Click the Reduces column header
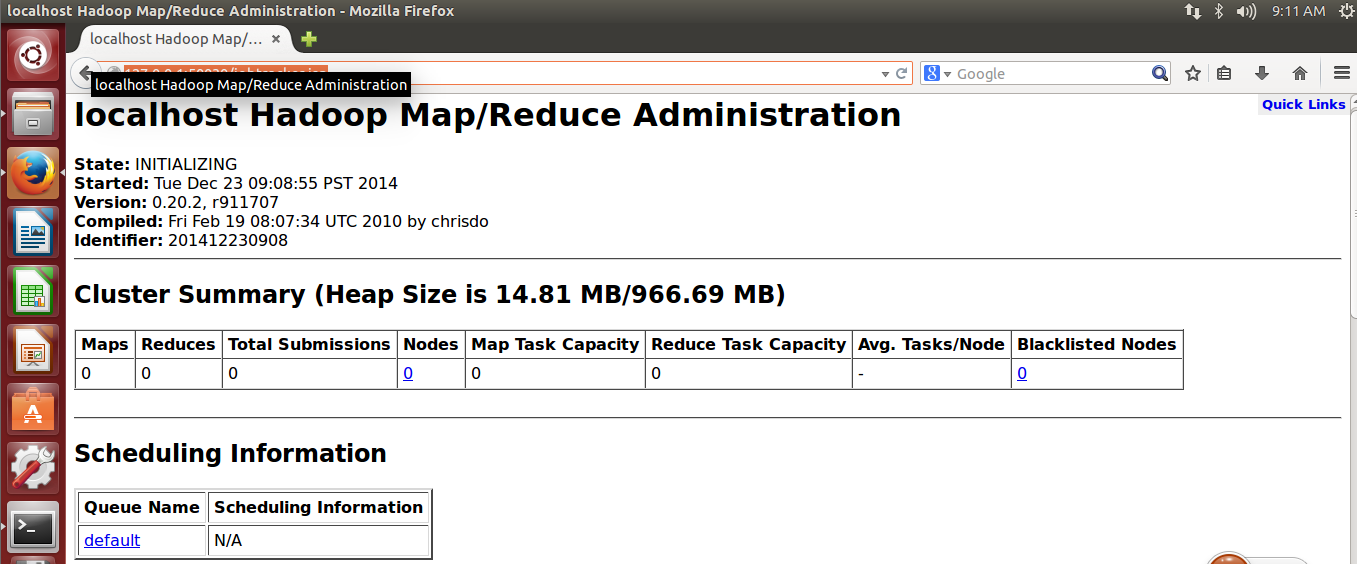 click(178, 344)
